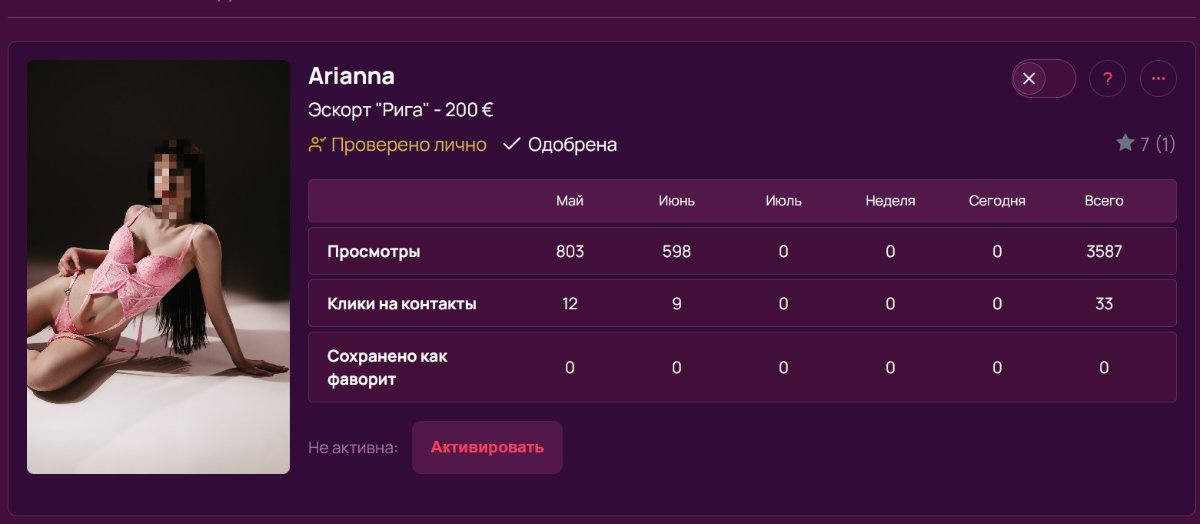
Task: Click the 12 contact clicks value
Action: tap(570, 304)
